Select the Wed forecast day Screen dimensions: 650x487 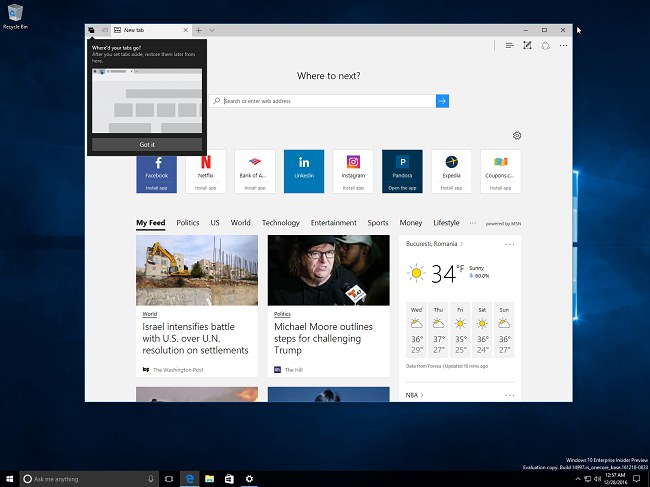pos(417,330)
